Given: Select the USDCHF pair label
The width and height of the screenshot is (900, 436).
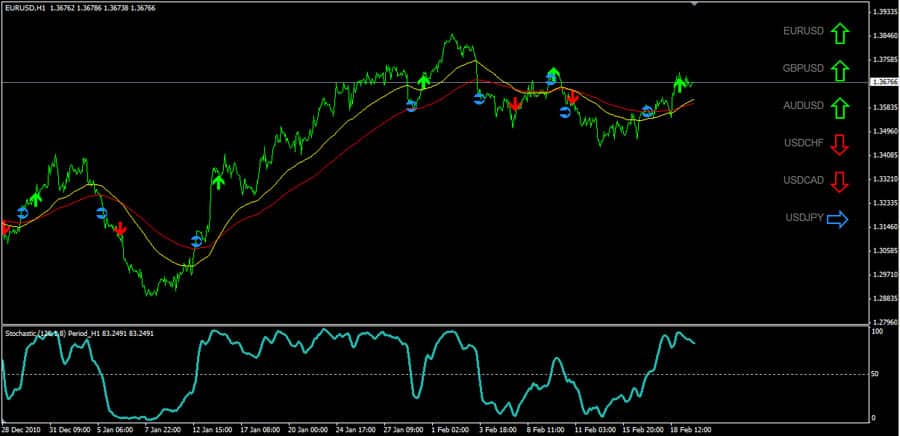Looking at the screenshot, I should (x=804, y=143).
